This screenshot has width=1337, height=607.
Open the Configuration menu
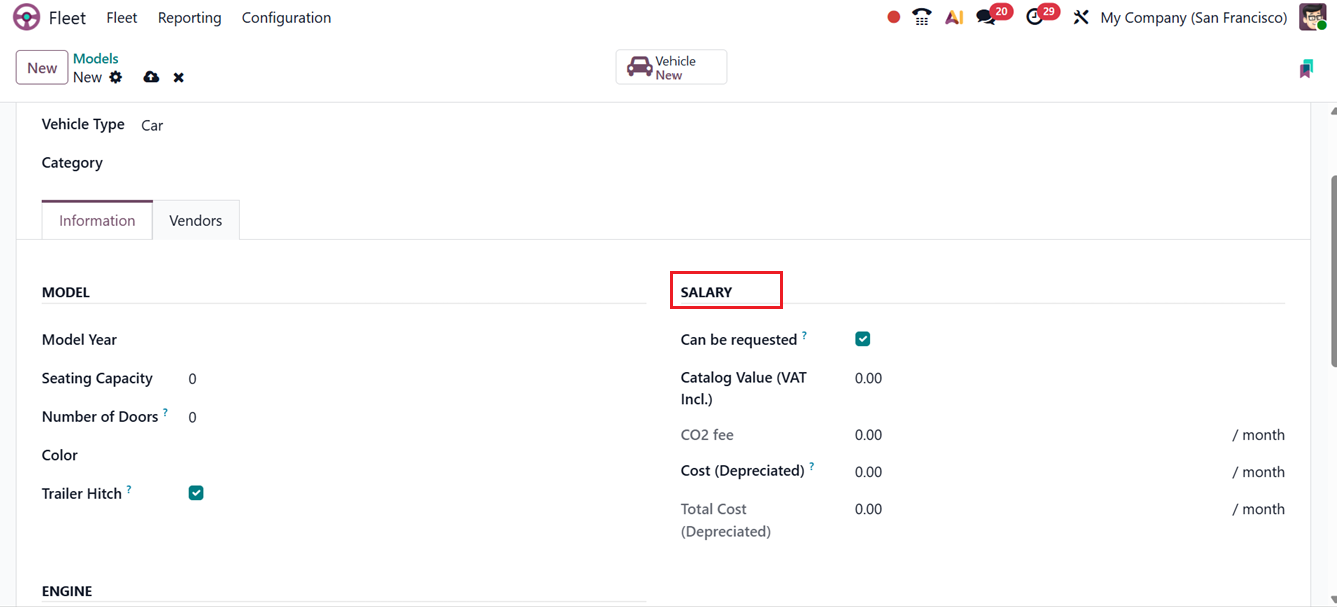(x=287, y=17)
